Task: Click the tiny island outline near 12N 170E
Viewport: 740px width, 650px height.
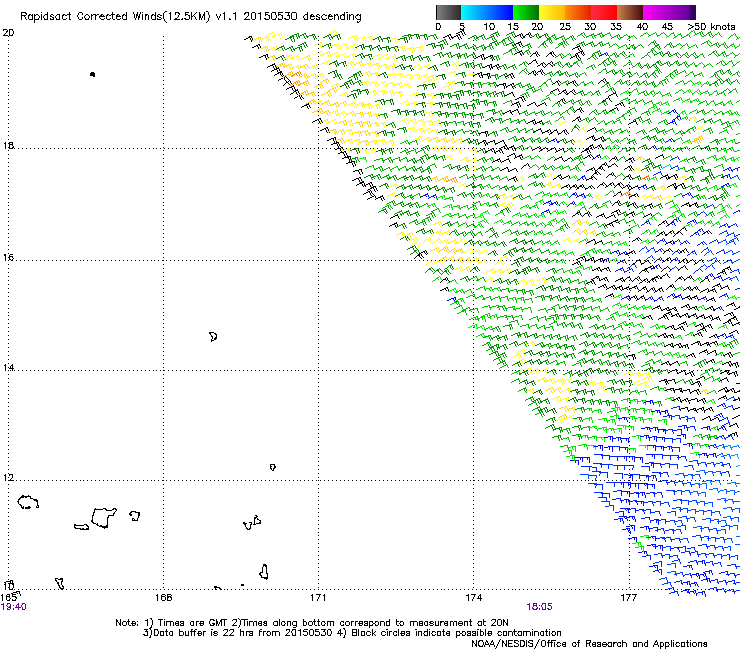Action: pos(273,467)
